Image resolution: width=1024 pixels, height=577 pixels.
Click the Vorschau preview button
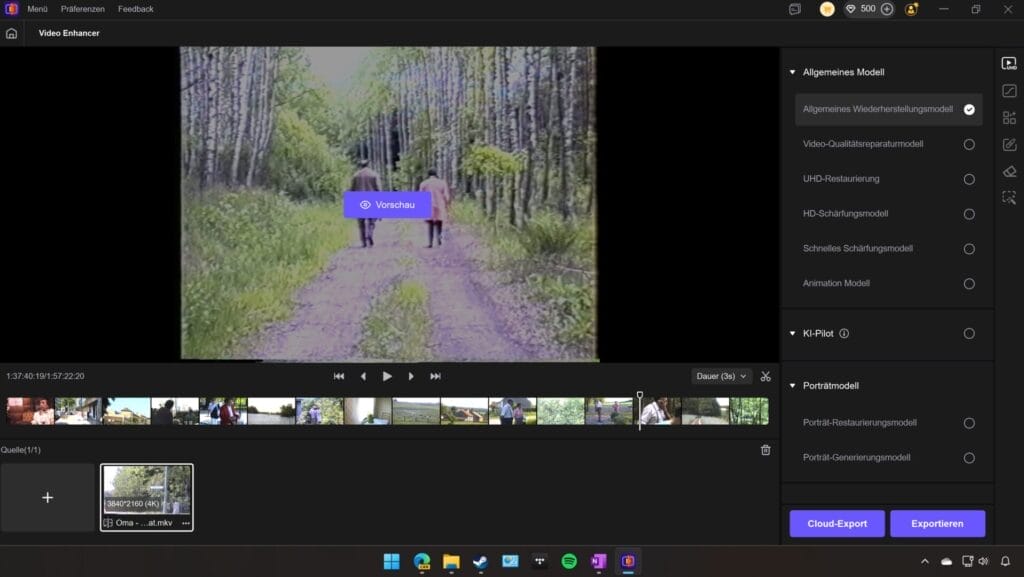(387, 204)
